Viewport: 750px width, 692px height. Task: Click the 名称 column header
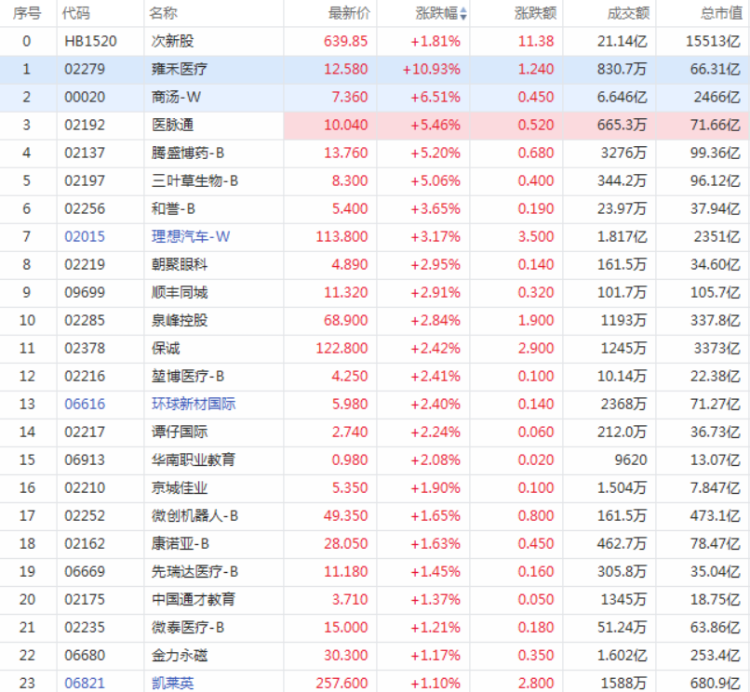[x=163, y=13]
